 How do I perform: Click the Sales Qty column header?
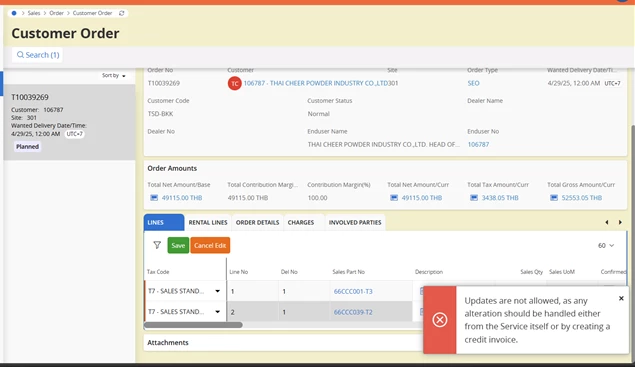(x=531, y=272)
